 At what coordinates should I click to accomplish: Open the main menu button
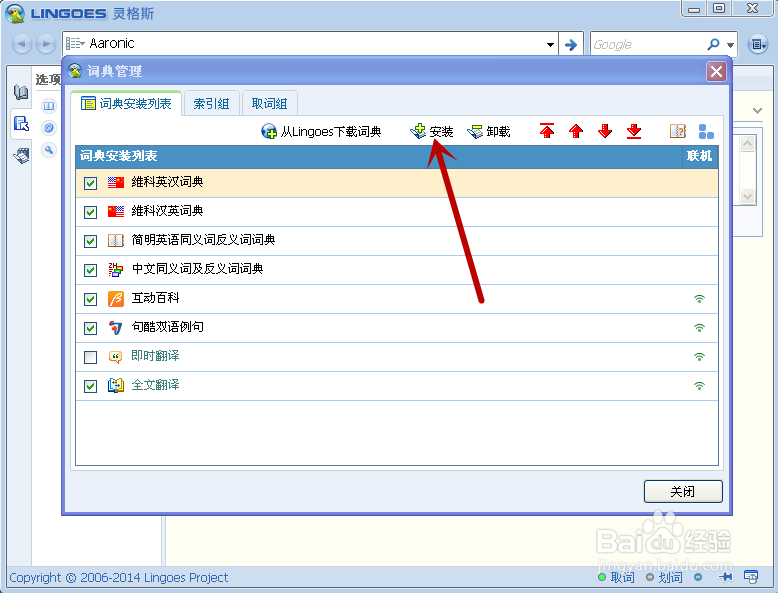click(758, 44)
